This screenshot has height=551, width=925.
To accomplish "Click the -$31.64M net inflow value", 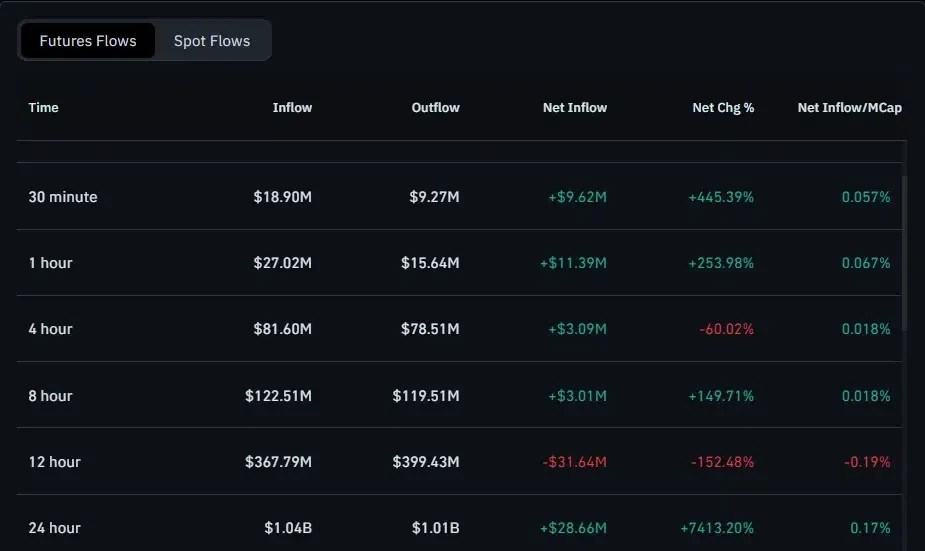I will click(x=575, y=462).
